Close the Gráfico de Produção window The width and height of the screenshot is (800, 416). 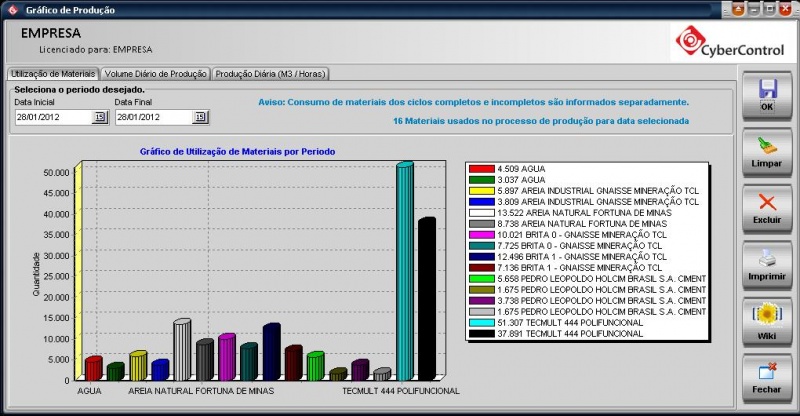tap(786, 9)
